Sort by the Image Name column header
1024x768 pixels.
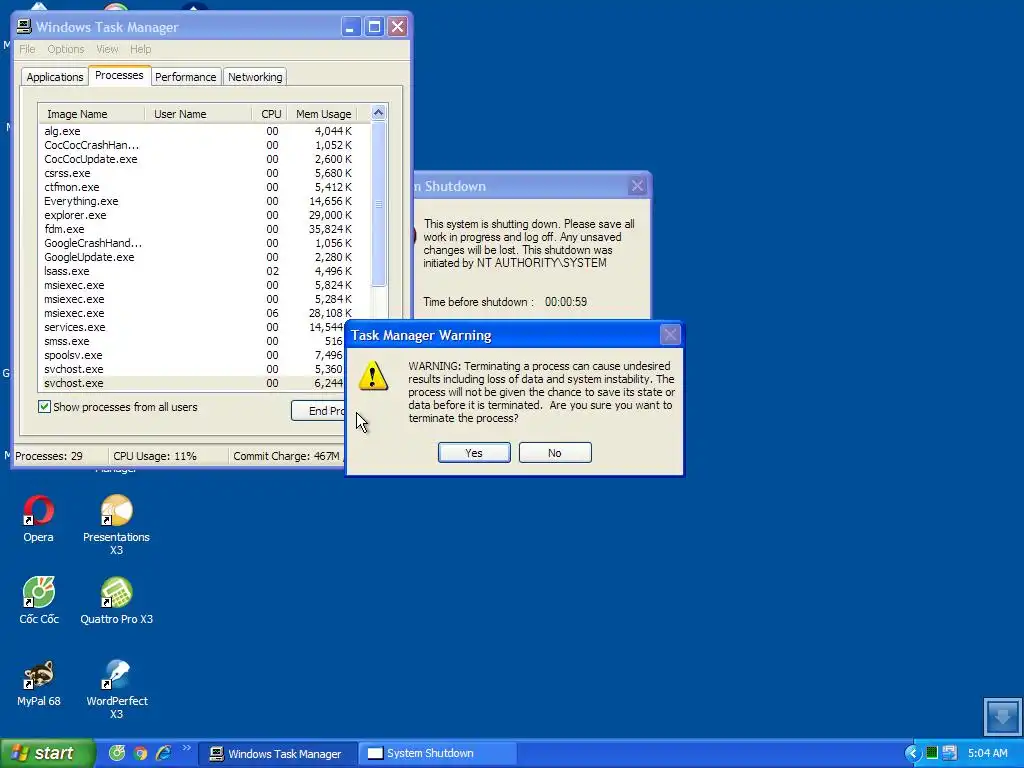[x=91, y=114]
